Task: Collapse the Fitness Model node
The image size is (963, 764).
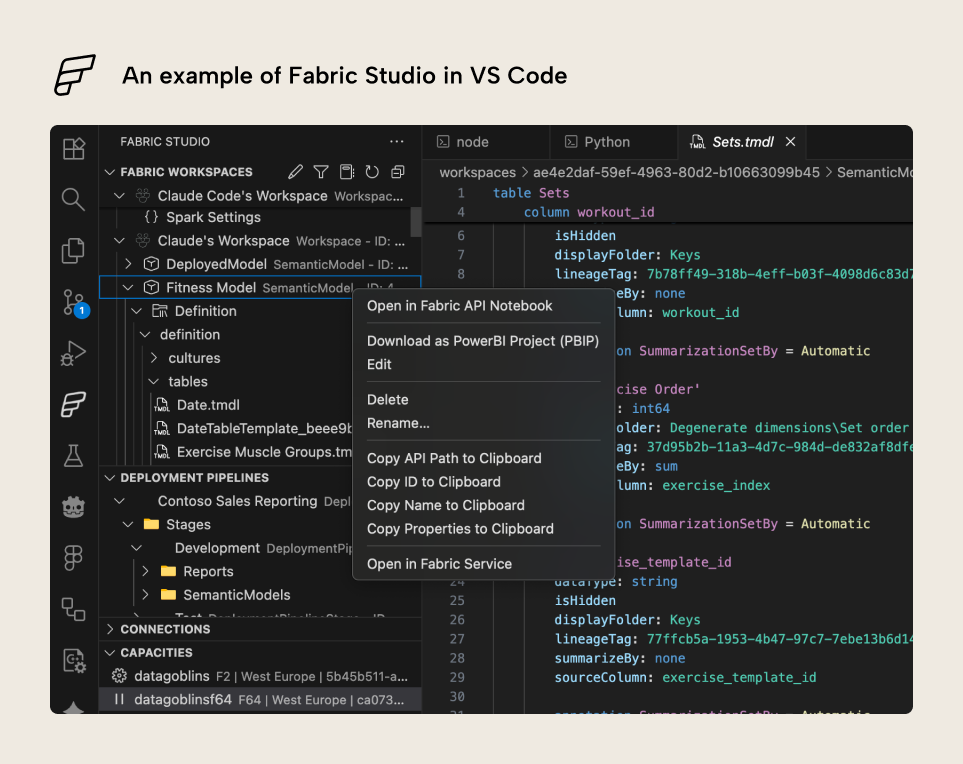Action: coord(128,287)
